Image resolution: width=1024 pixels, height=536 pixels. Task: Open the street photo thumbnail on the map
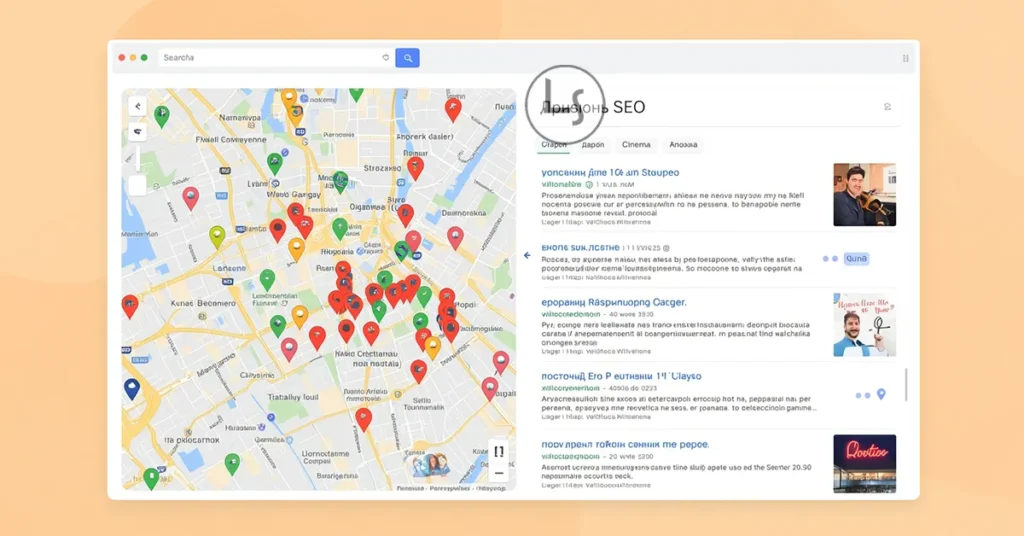pyautogui.click(x=429, y=465)
